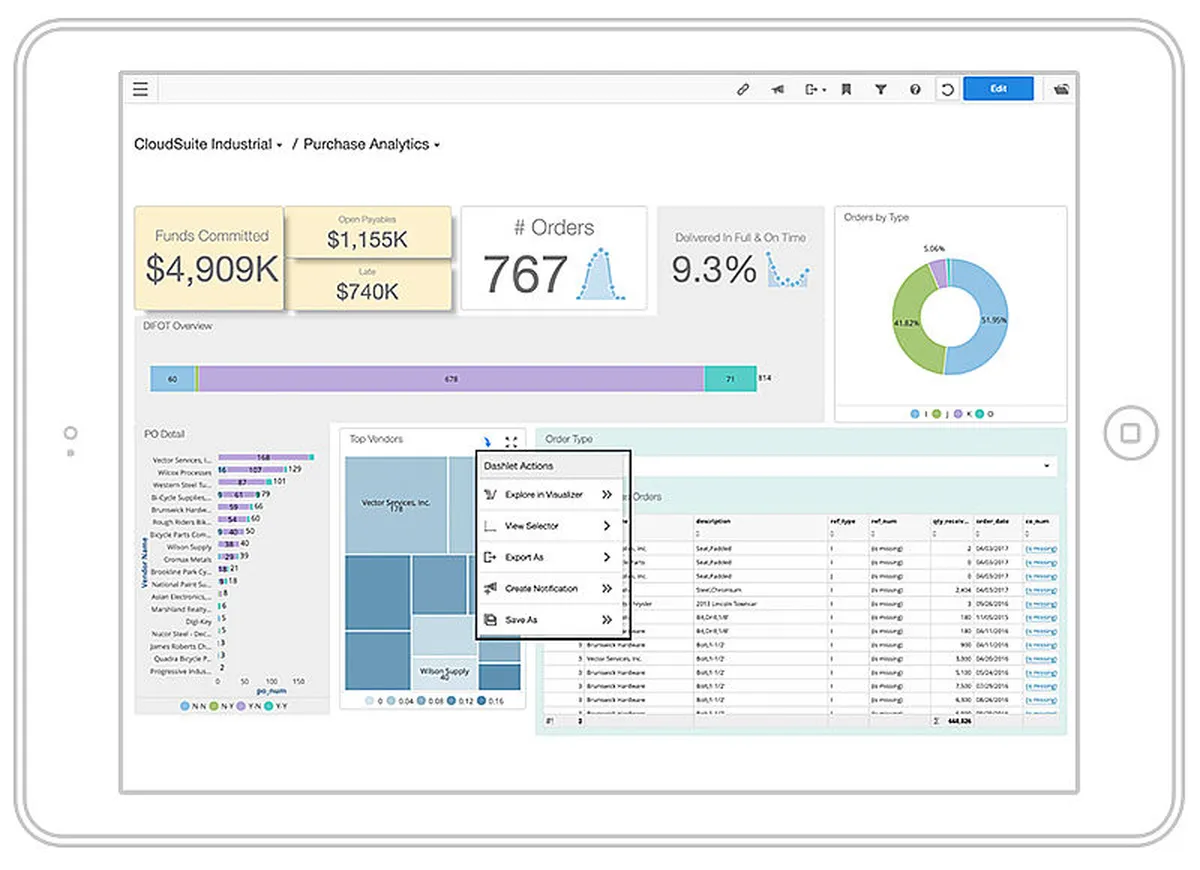The width and height of the screenshot is (1200, 870).
Task: Click the link icon in the toolbar
Action: [743, 89]
